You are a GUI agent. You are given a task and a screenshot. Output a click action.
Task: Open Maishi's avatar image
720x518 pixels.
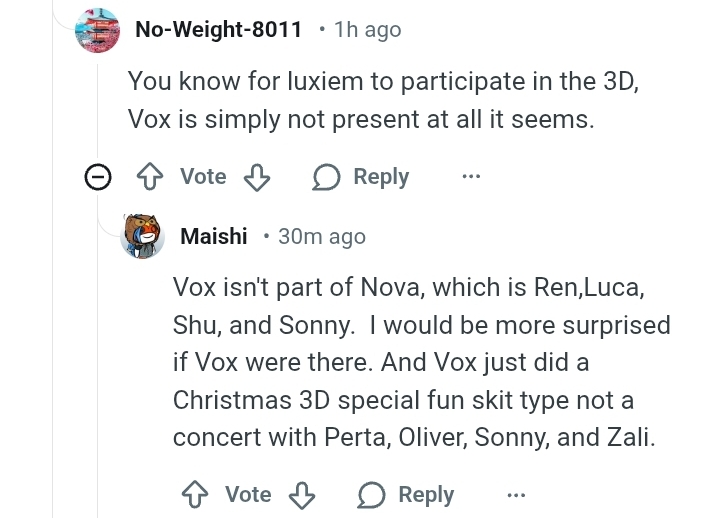coord(142,236)
